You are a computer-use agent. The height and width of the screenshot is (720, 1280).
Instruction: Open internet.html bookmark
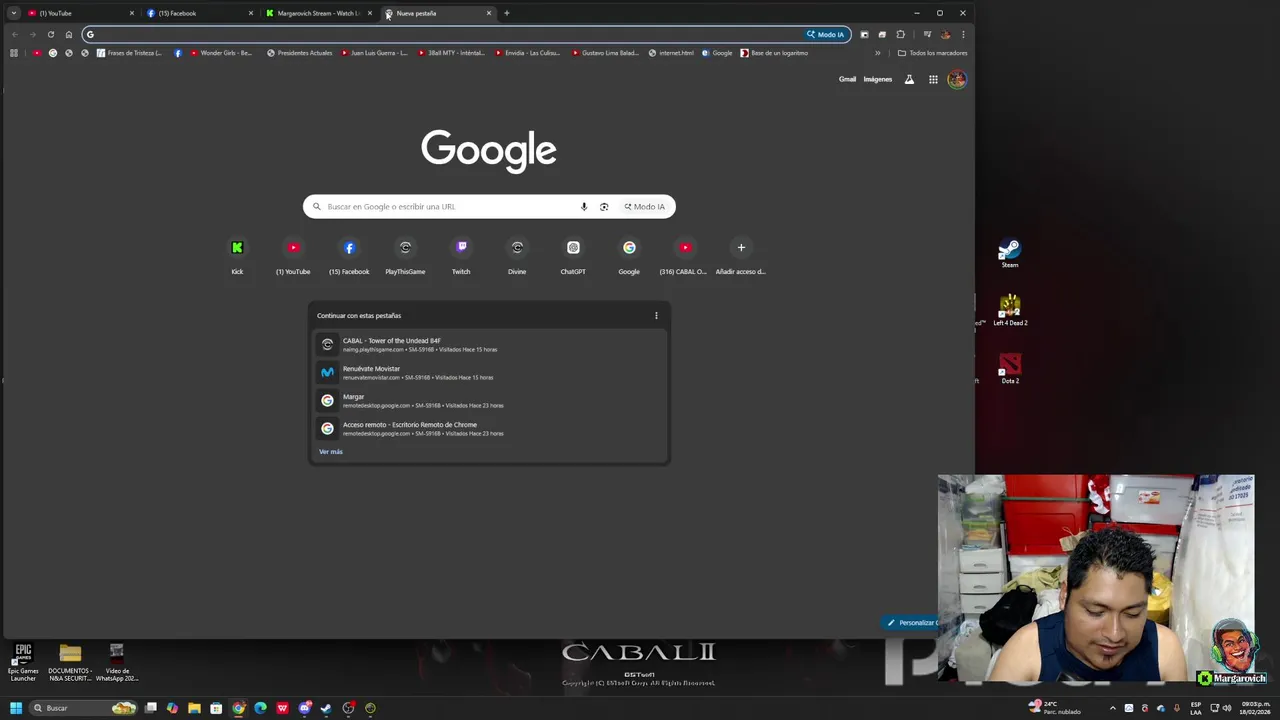click(x=671, y=53)
